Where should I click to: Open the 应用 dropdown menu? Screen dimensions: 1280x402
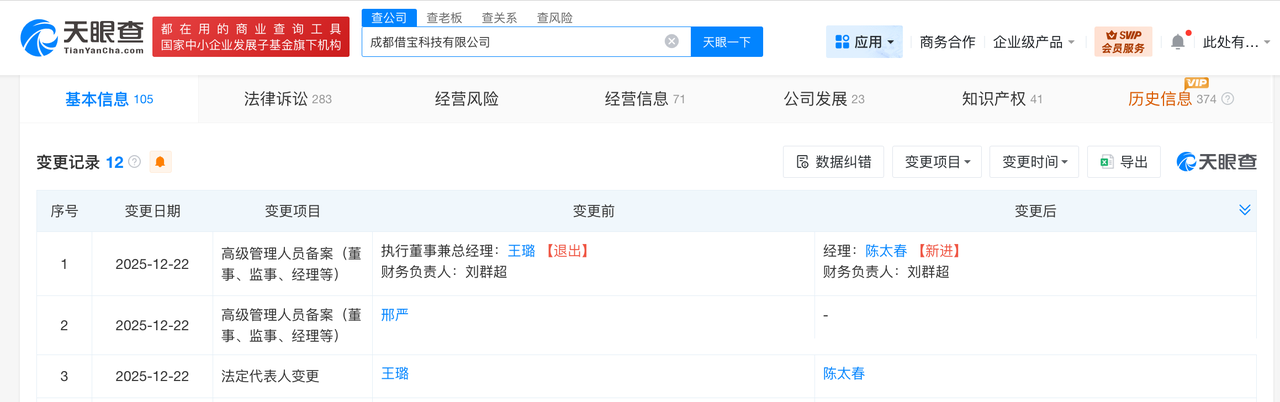click(865, 42)
